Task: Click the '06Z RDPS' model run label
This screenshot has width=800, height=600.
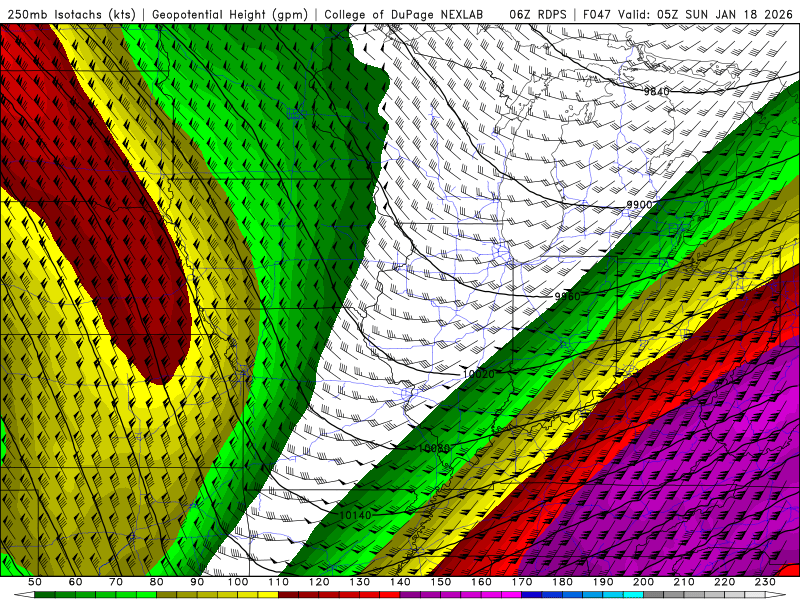Action: click(x=537, y=14)
